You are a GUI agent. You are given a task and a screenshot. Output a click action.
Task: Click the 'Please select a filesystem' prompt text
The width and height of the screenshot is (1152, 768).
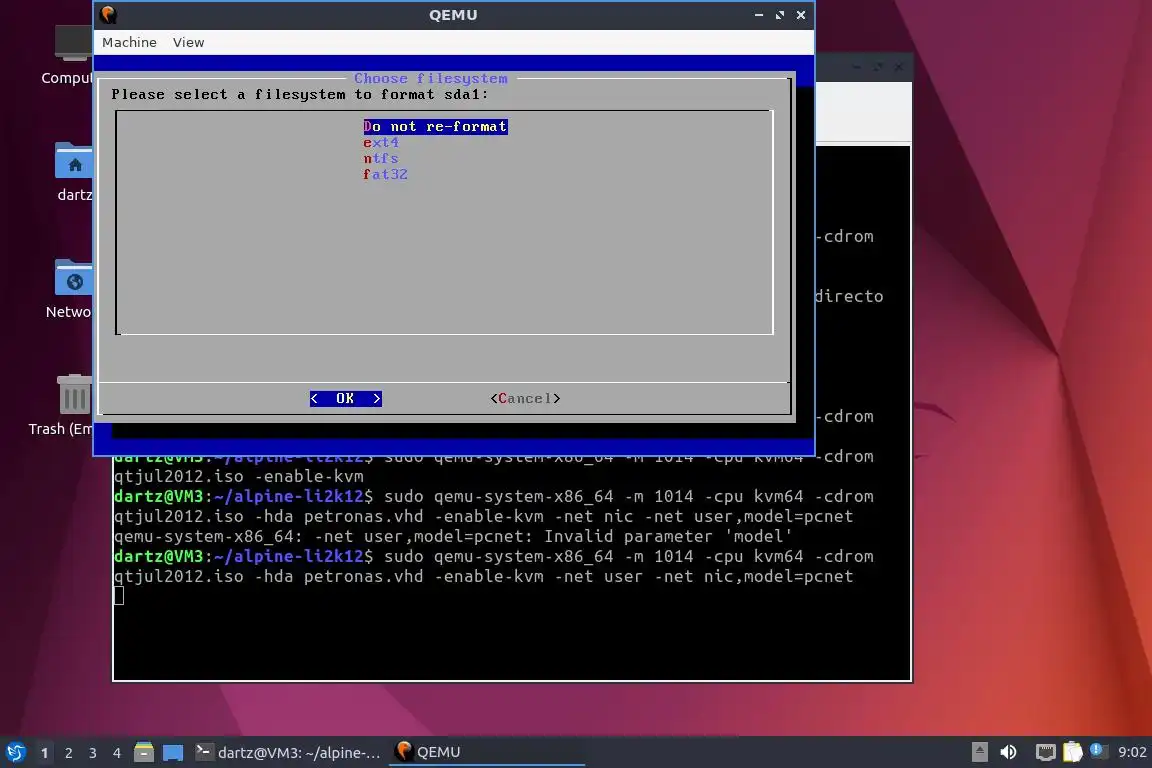click(300, 95)
